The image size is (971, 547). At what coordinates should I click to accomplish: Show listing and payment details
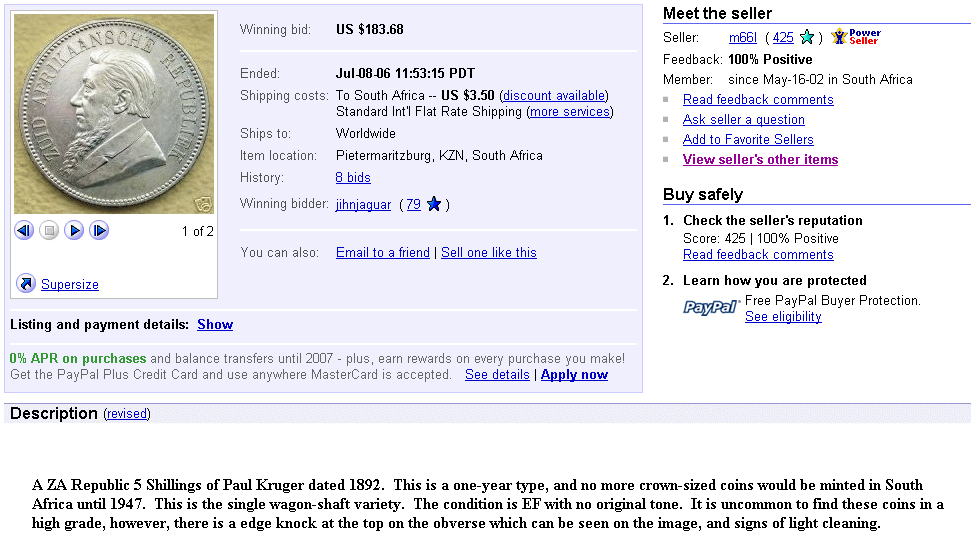(x=215, y=325)
